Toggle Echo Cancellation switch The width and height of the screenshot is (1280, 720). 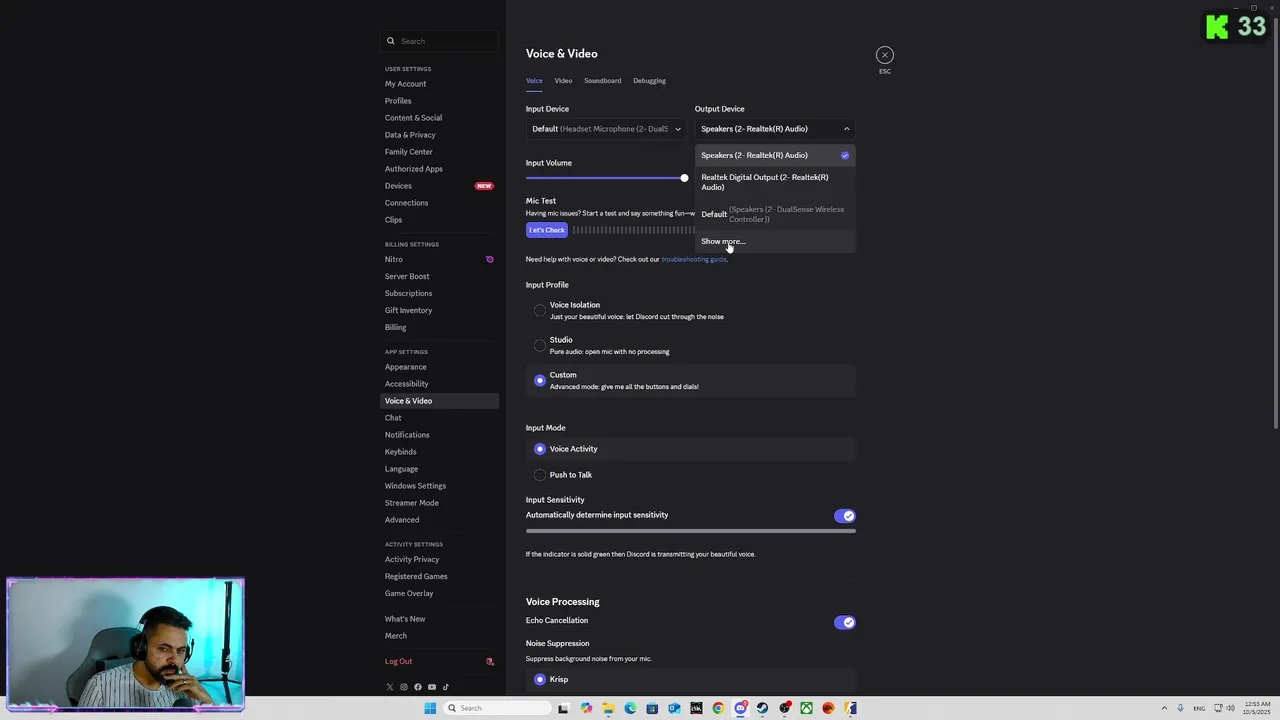(845, 622)
